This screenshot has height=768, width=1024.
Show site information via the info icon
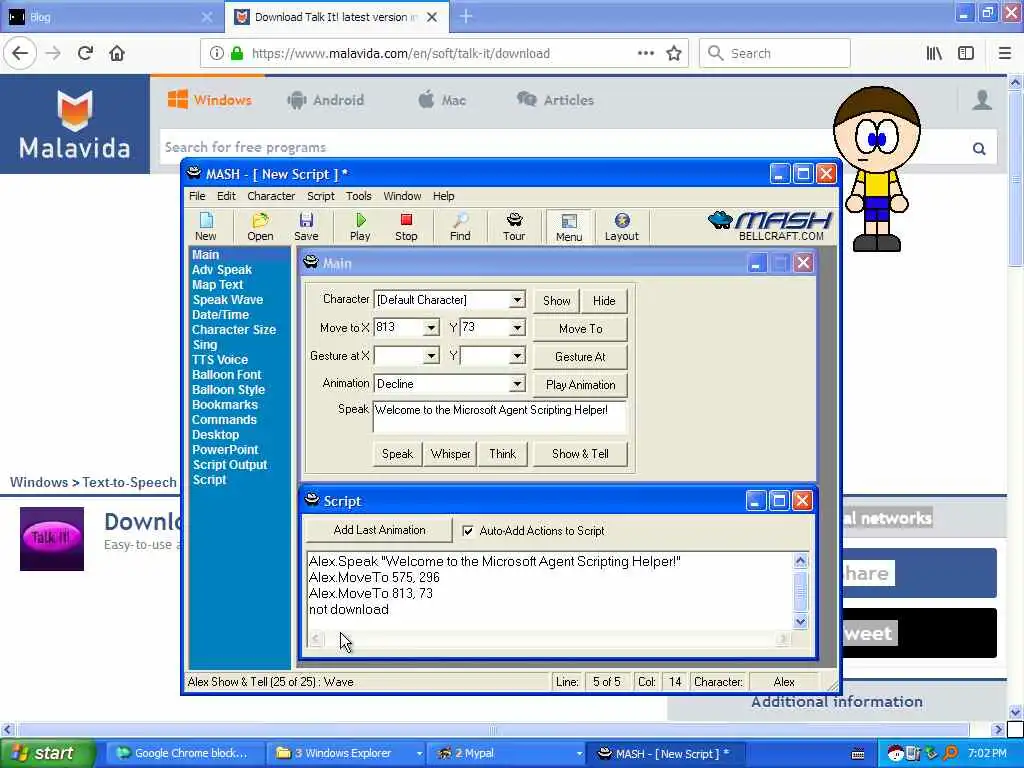click(x=216, y=53)
